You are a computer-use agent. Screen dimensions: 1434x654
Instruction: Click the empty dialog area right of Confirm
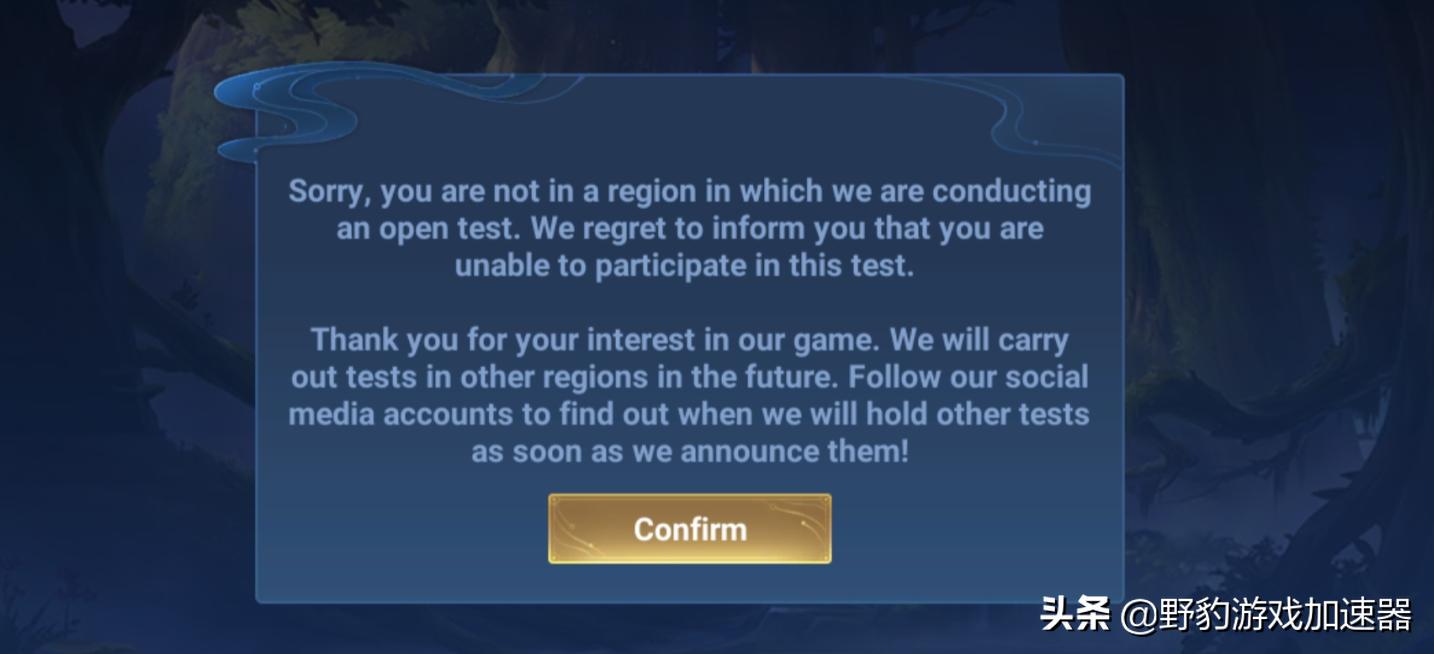point(977,528)
